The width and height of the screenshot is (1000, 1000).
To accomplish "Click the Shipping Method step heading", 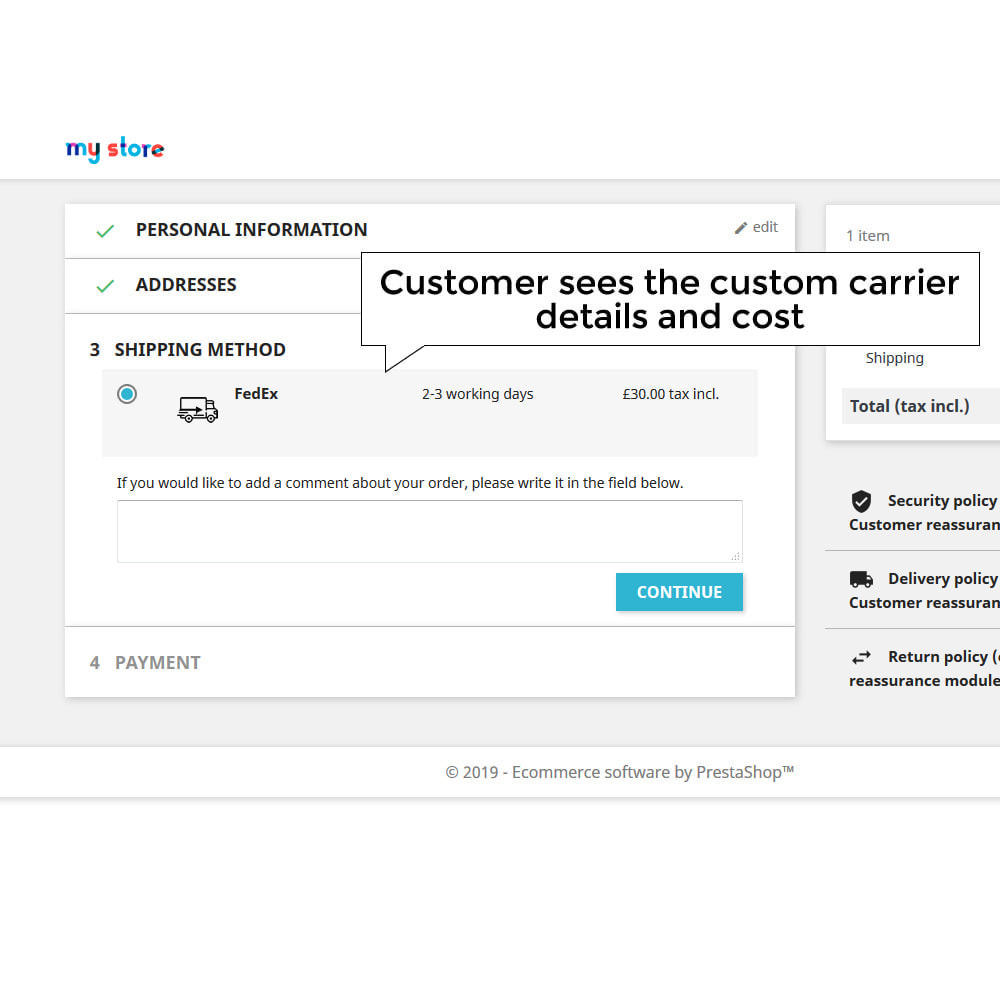I will (200, 349).
